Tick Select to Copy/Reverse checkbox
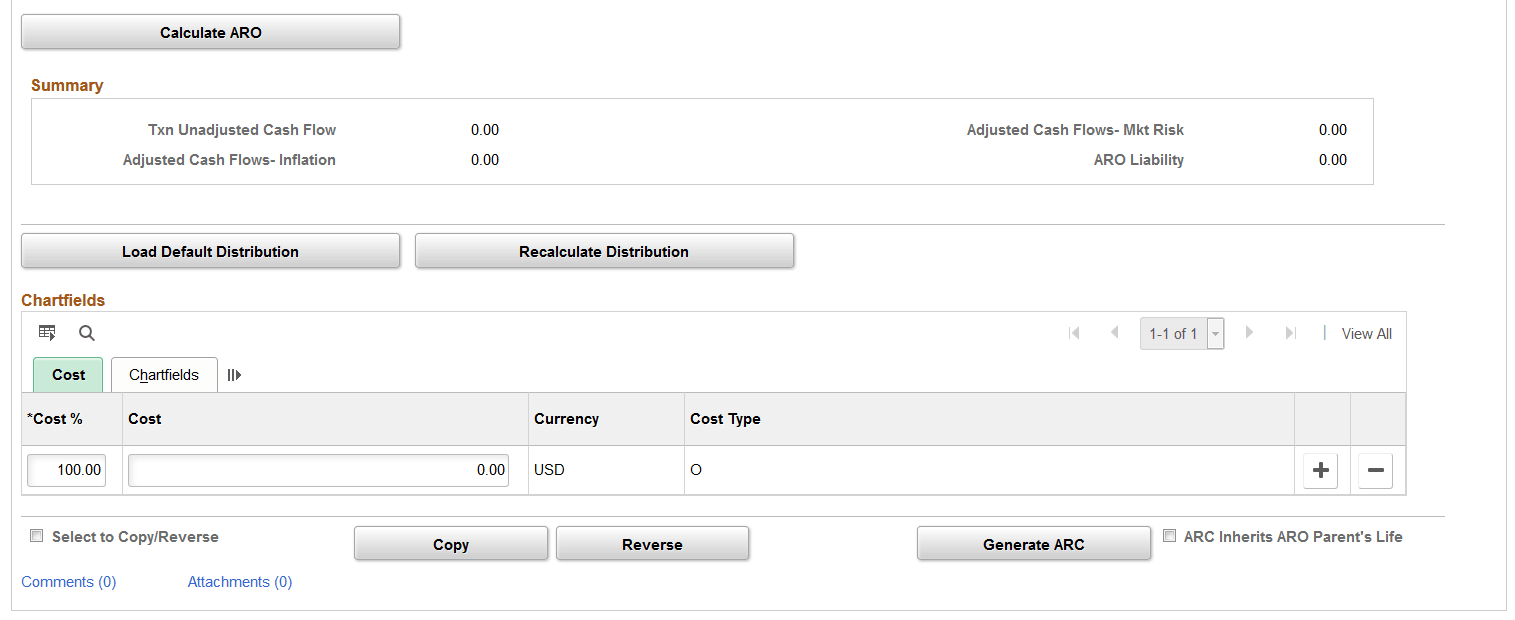Image resolution: width=1515 pixels, height=620 pixels. [36, 536]
